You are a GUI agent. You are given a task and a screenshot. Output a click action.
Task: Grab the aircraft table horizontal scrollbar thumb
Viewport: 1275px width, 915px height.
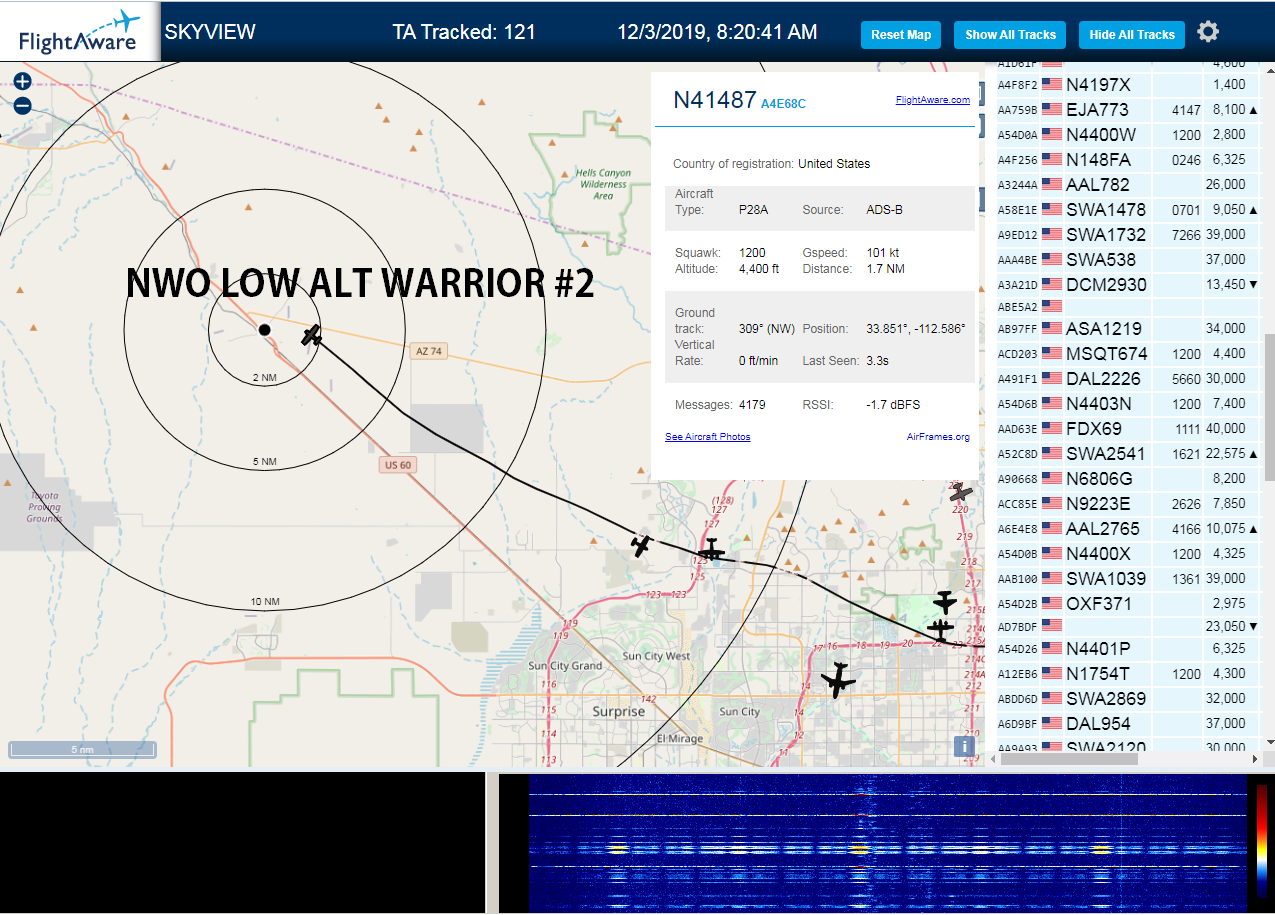pos(1070,760)
